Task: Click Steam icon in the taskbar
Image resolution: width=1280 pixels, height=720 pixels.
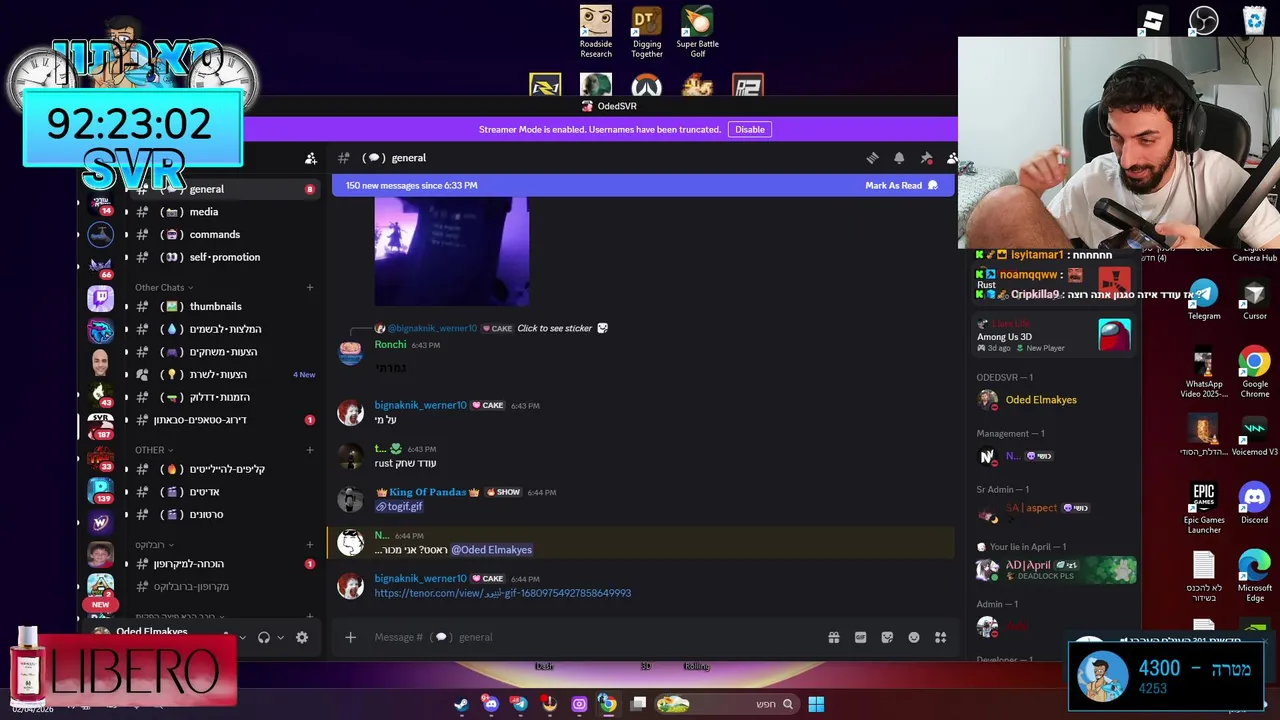Action: [461, 704]
